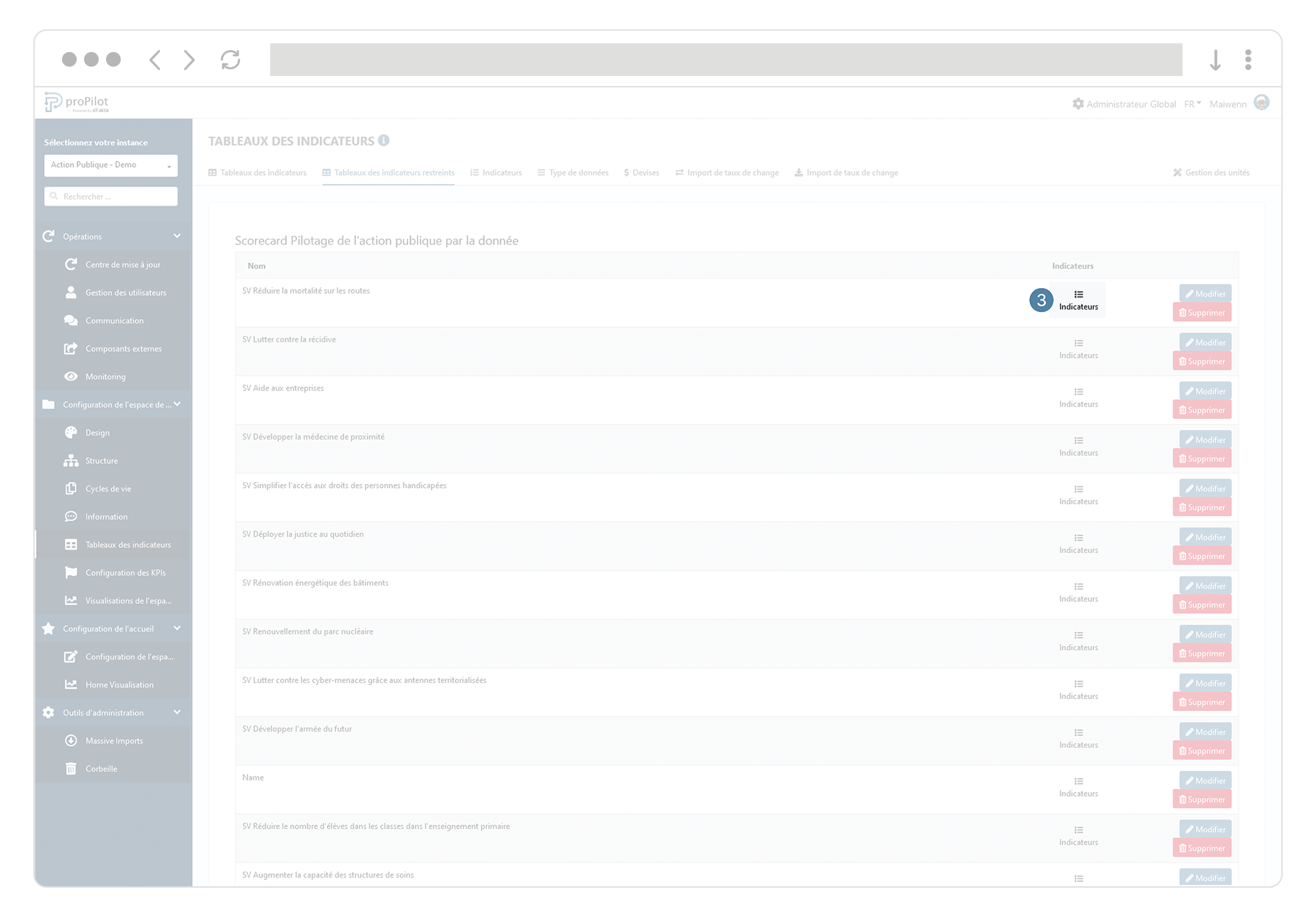Switch to the Devises tab
The image size is (1316, 923).
pos(641,172)
